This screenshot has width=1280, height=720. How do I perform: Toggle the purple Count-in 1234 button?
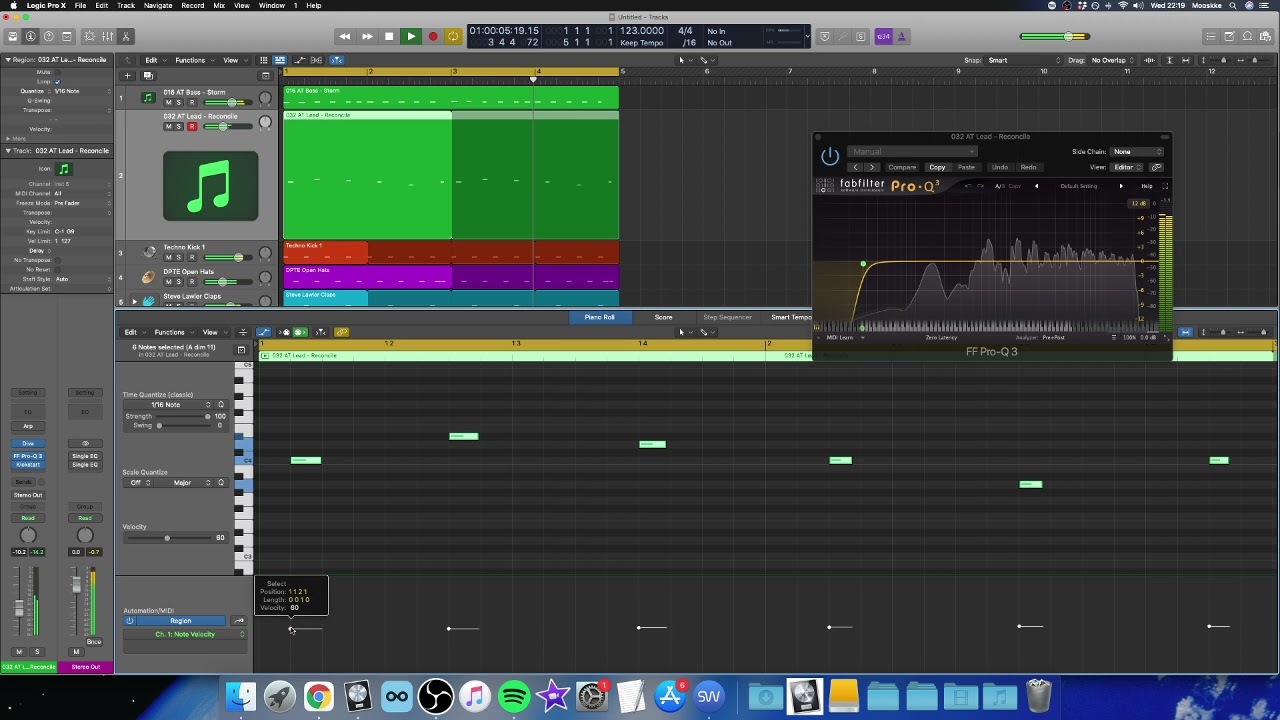[883, 37]
